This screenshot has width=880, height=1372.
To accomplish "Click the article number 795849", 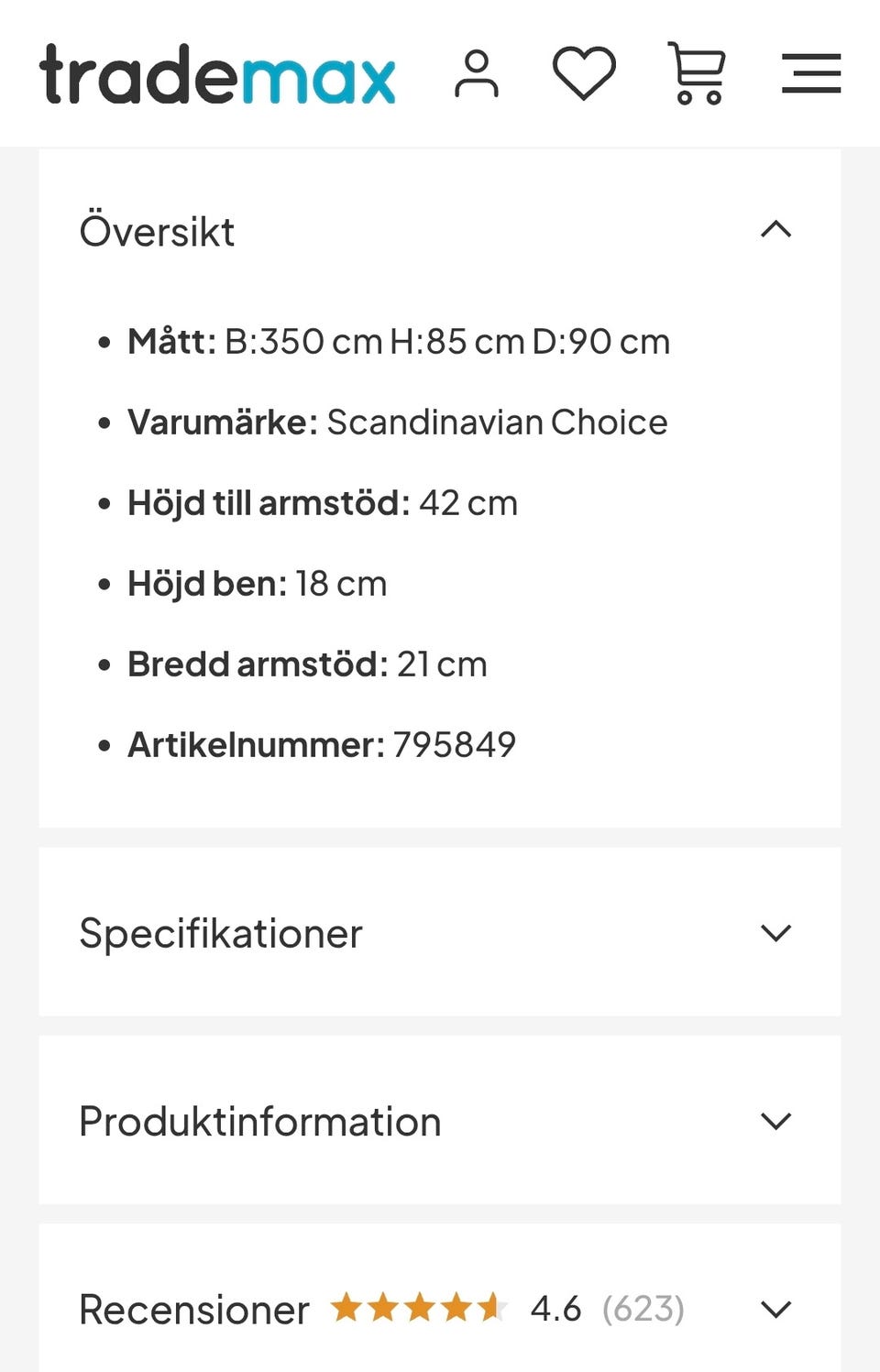I will tap(455, 744).
